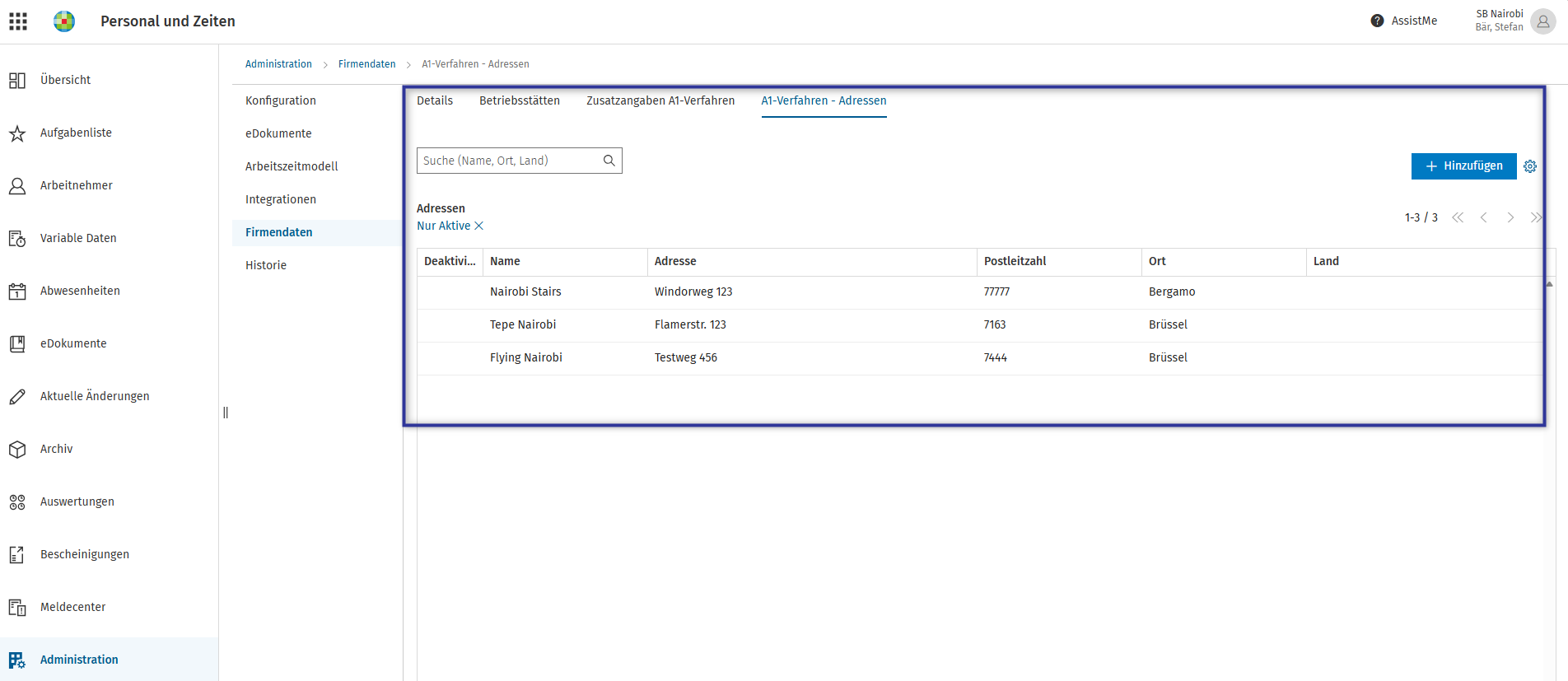This screenshot has width=1568, height=681.
Task: Click the Variable Daten icon
Action: tap(17, 239)
